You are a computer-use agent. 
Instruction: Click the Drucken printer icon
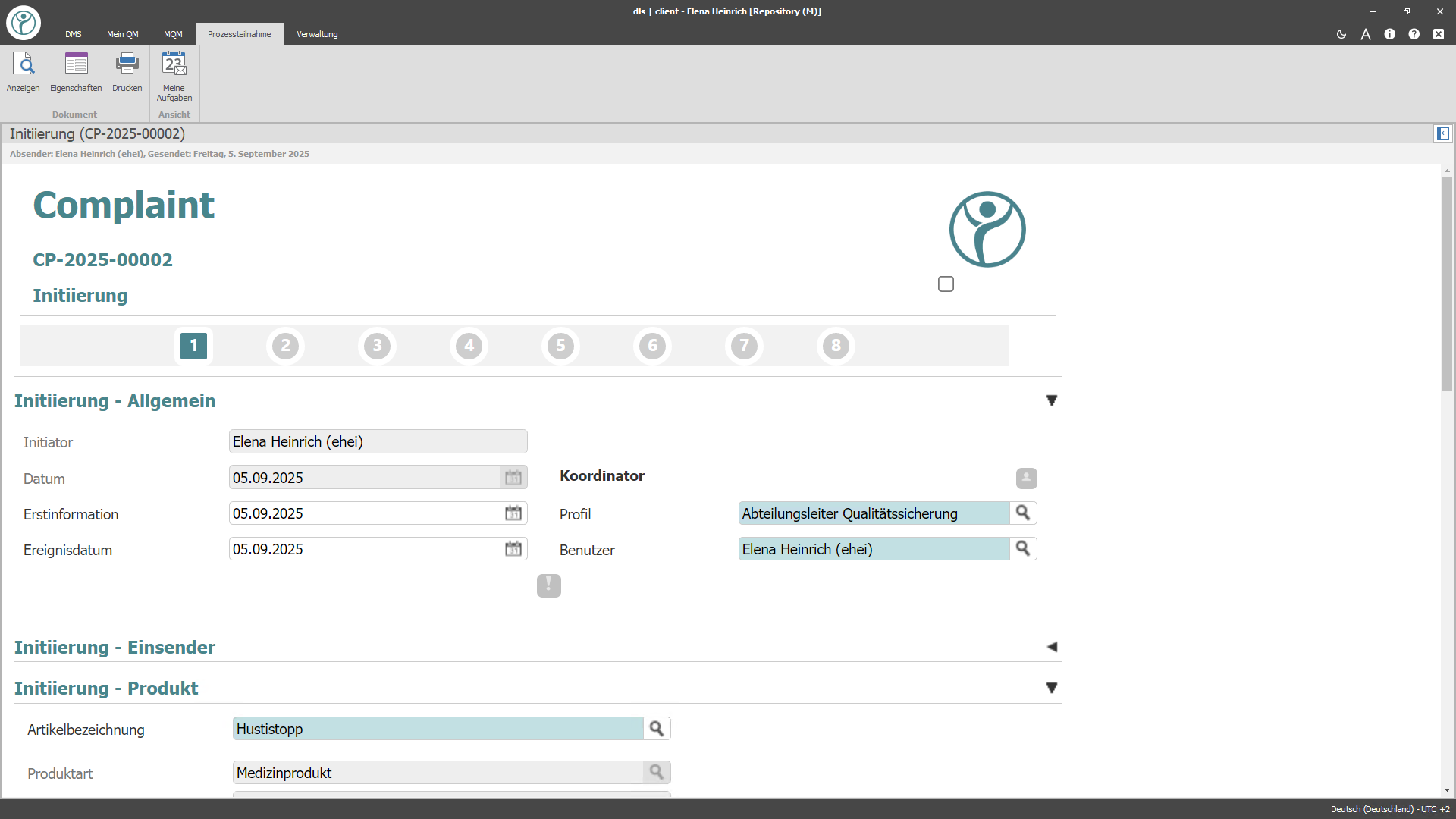point(127,65)
